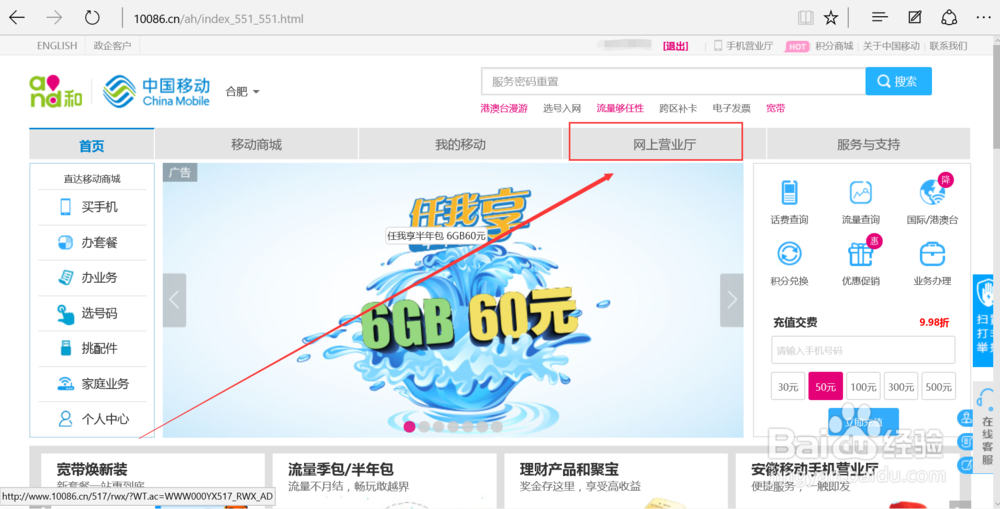The width and height of the screenshot is (1000, 509).
Task: Click 跨区补卡 hot search link
Action: (678, 108)
